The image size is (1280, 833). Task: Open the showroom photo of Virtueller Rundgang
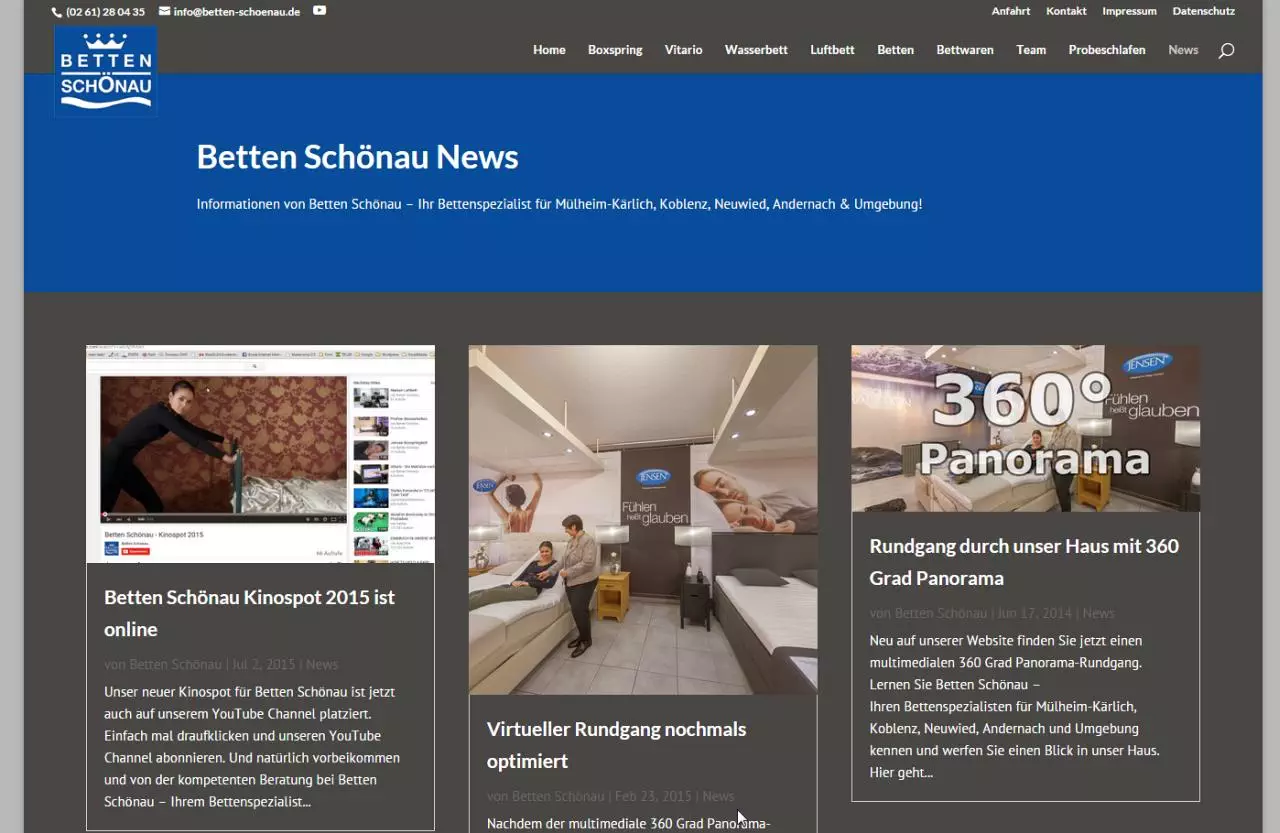pos(643,520)
